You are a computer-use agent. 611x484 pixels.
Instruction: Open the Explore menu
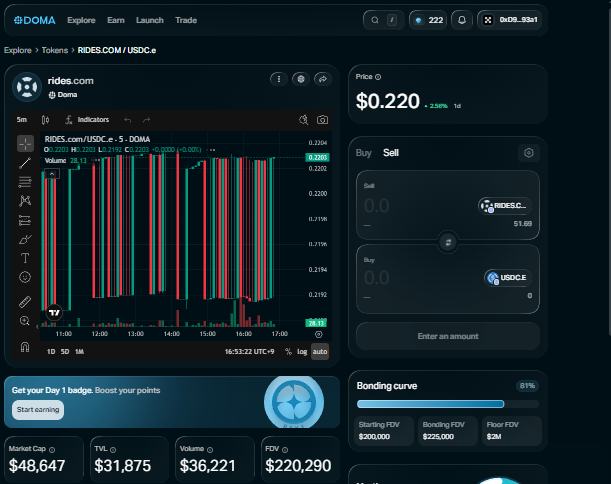coord(81,20)
